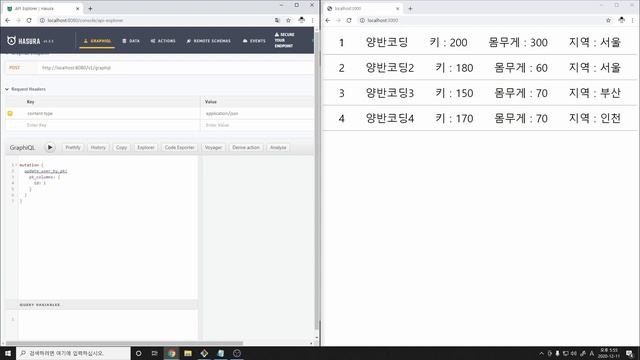The image size is (640, 360).
Task: Go back in the localhost:3000 window
Action: pyautogui.click(x=328, y=20)
